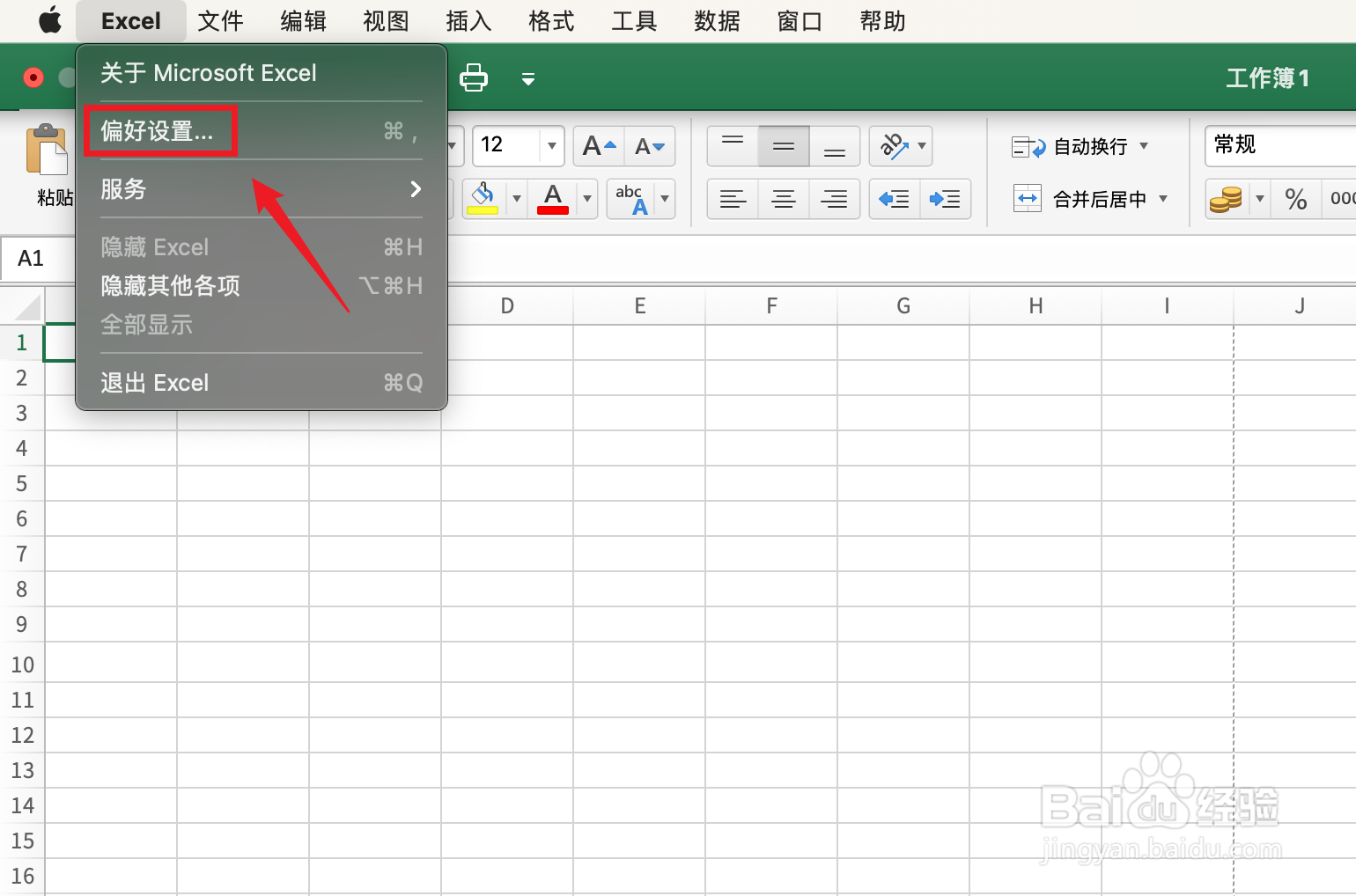This screenshot has width=1356, height=896.
Task: Center text horizontally
Action: click(784, 199)
